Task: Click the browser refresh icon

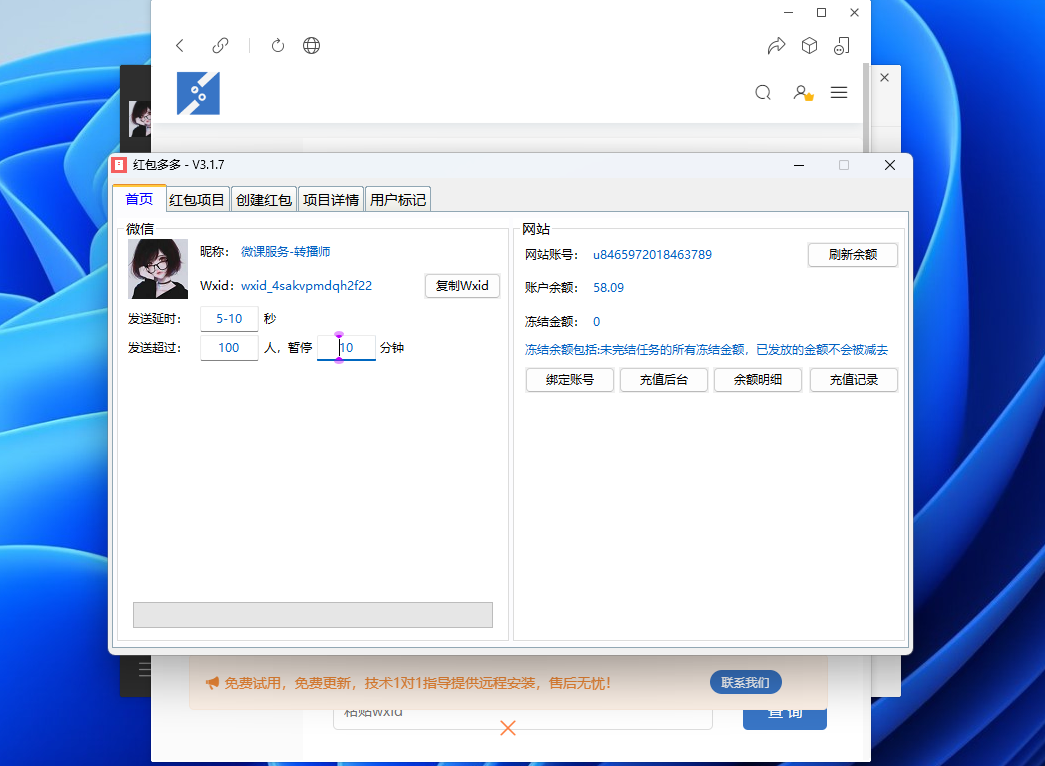Action: tap(278, 46)
